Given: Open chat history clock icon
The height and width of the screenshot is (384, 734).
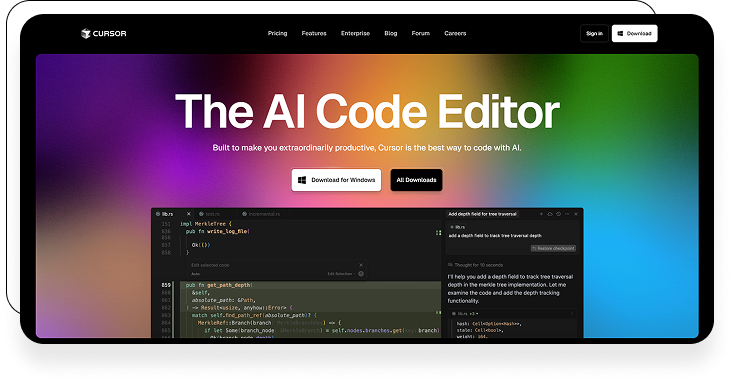Looking at the screenshot, I should 558,214.
